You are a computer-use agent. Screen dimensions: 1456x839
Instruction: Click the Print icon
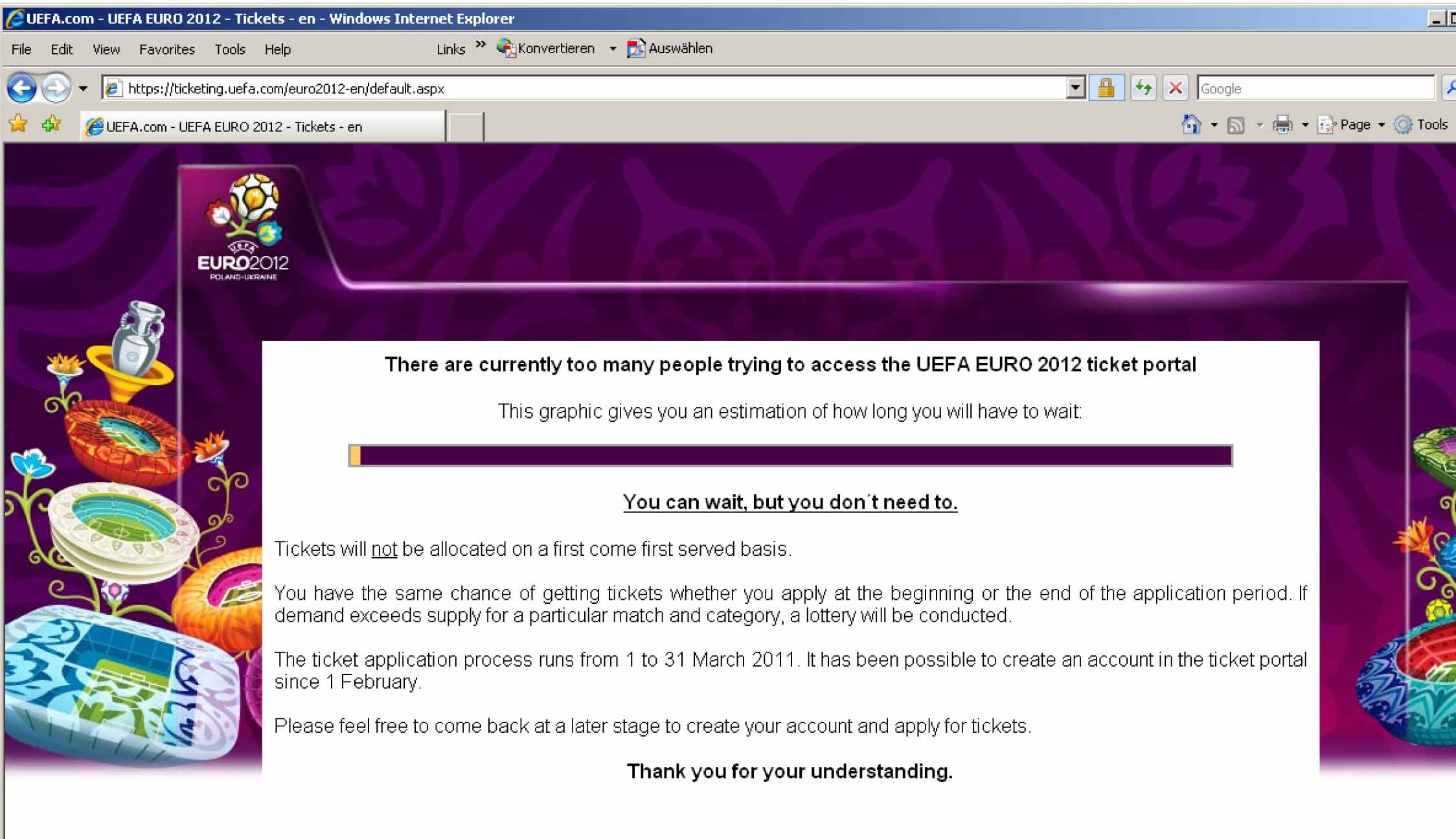(x=1282, y=124)
